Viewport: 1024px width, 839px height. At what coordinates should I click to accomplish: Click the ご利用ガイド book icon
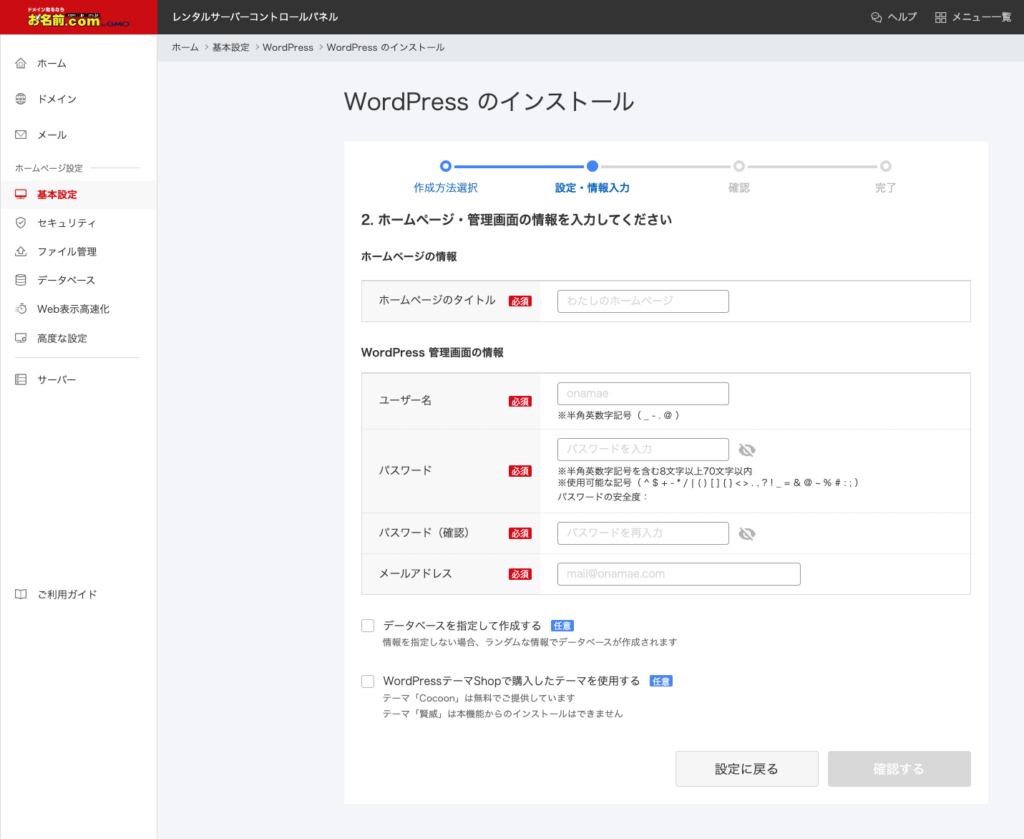coord(21,594)
